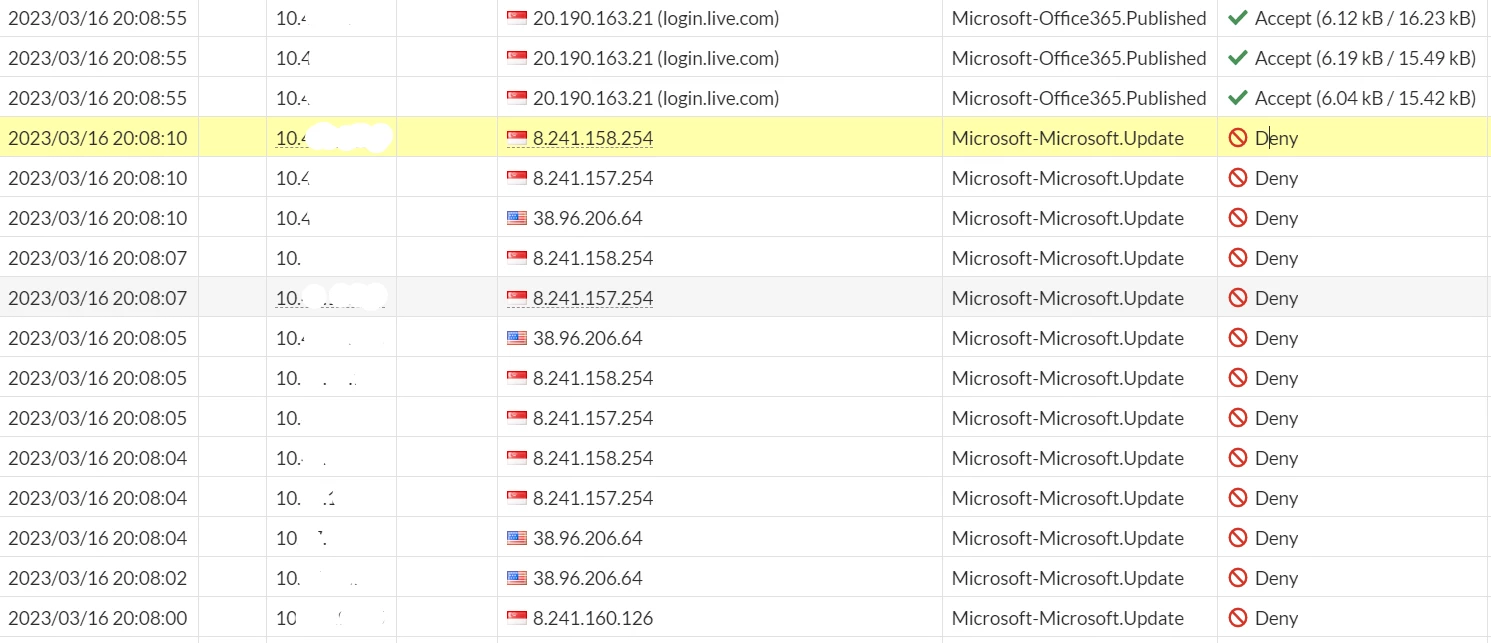This screenshot has height=643, width=1491.
Task: Click the green Accept checkmark for 6.19 kB row
Action: click(x=1238, y=58)
